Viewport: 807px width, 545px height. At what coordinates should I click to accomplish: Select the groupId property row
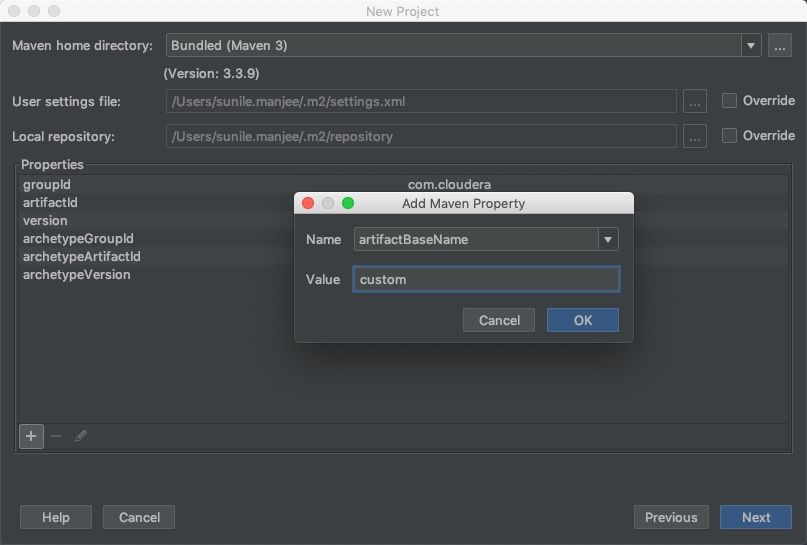(x=47, y=185)
